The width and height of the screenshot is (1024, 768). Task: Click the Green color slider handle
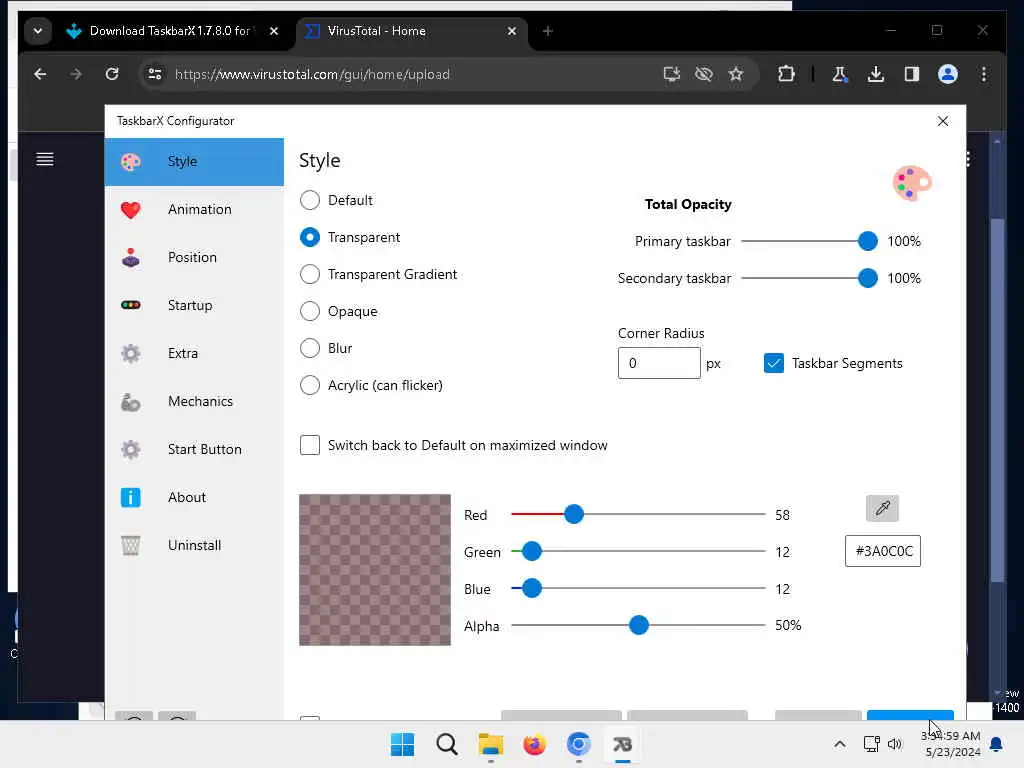click(532, 551)
